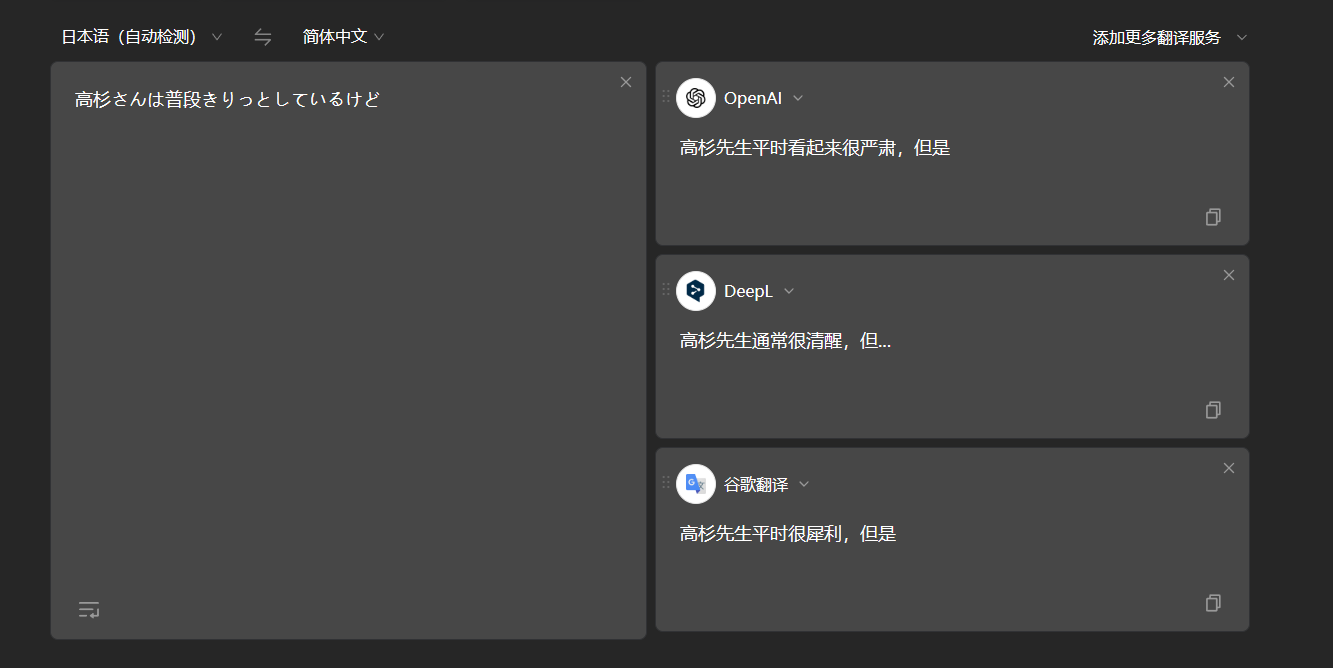The height and width of the screenshot is (668, 1333).
Task: Click the Google Translate logo icon
Action: pyautogui.click(x=696, y=484)
